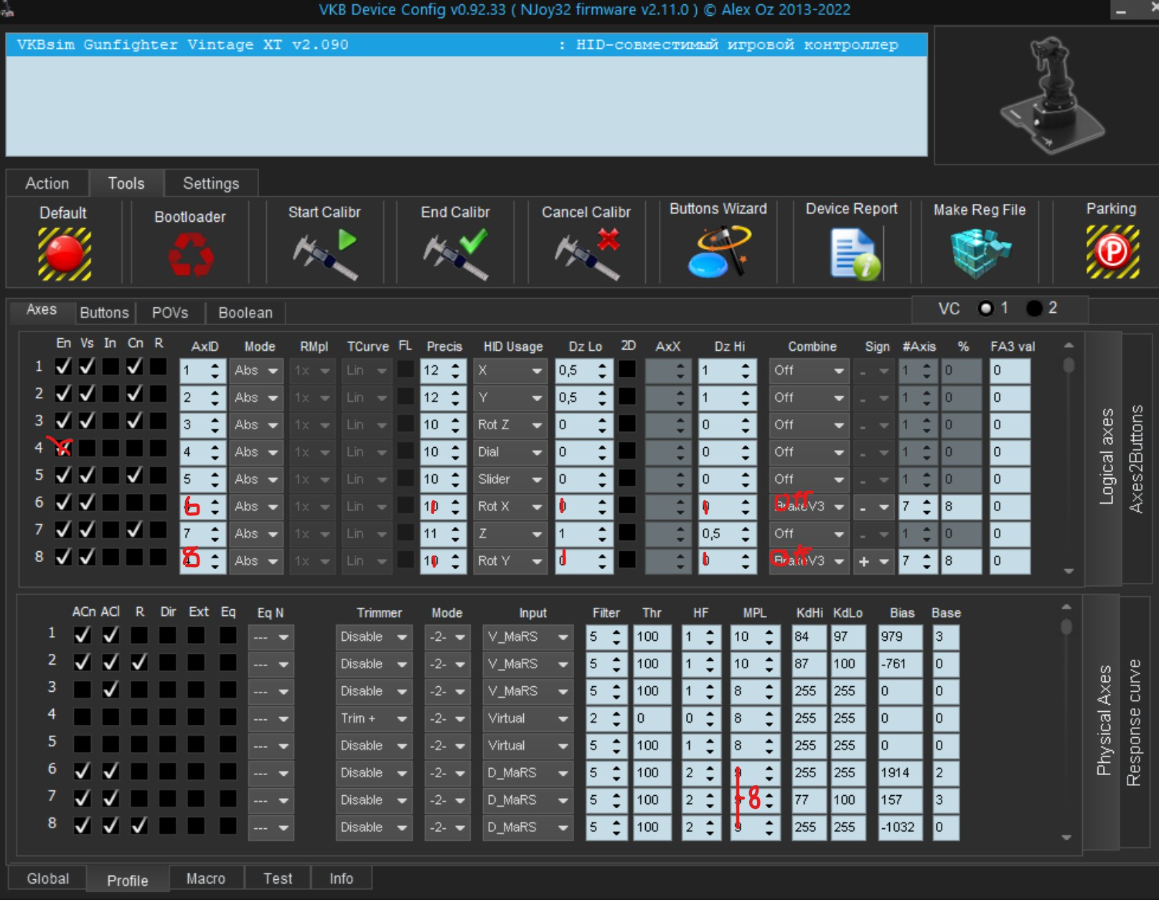Open the Device Report document icon

854,253
